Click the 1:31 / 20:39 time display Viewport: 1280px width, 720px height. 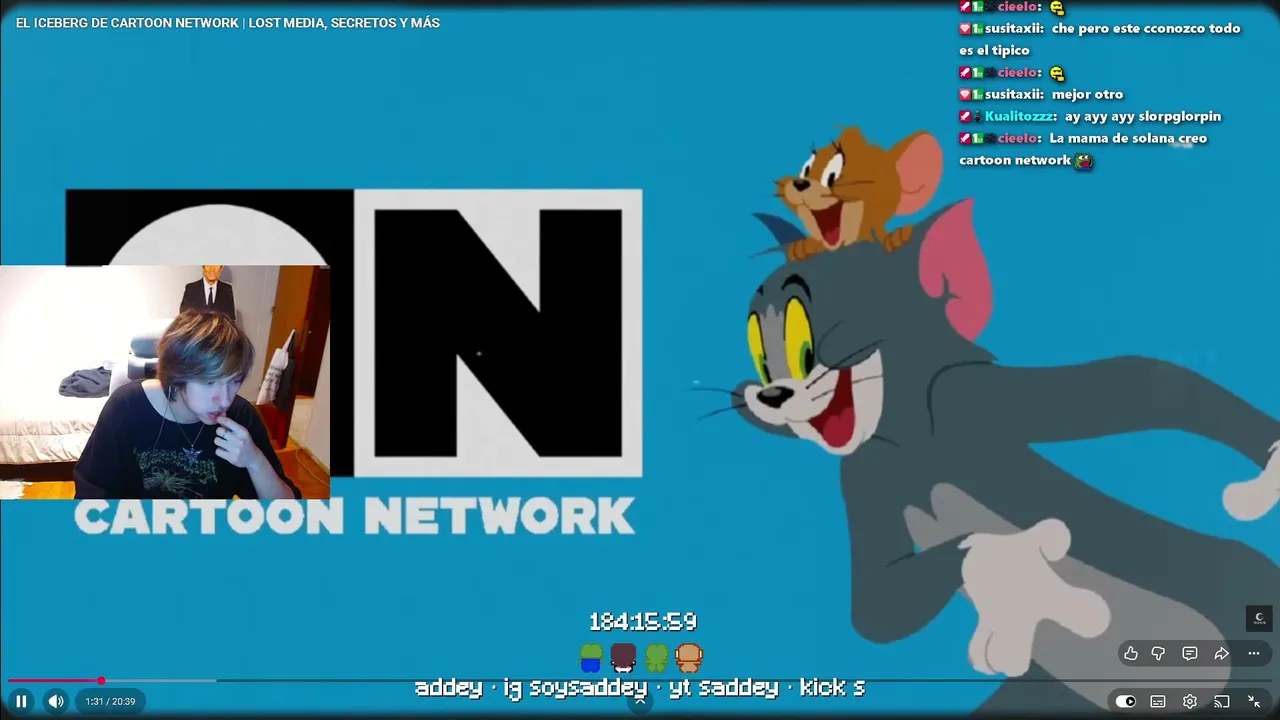click(110, 701)
